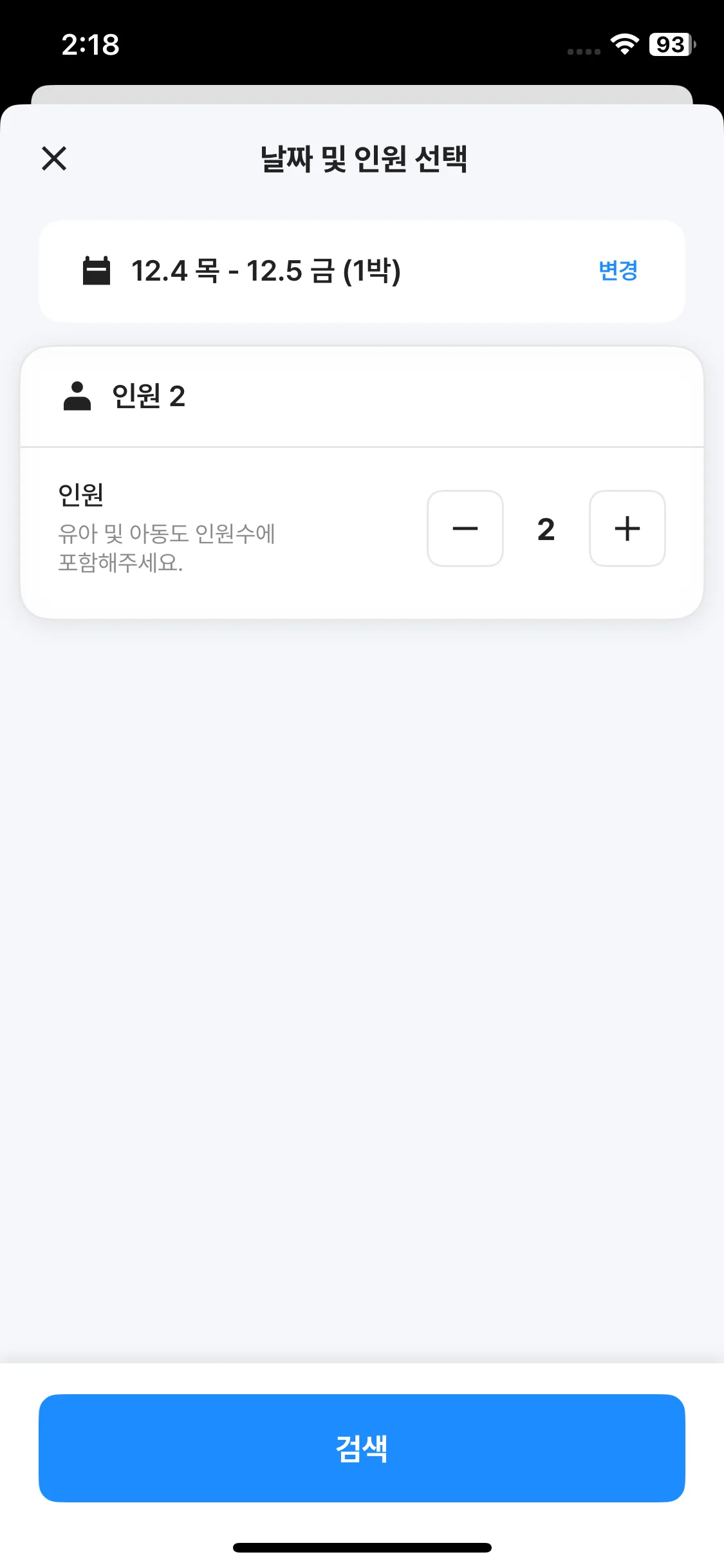Tap the Wi-Fi icon in status bar
This screenshot has width=724, height=1568.
coord(624,44)
